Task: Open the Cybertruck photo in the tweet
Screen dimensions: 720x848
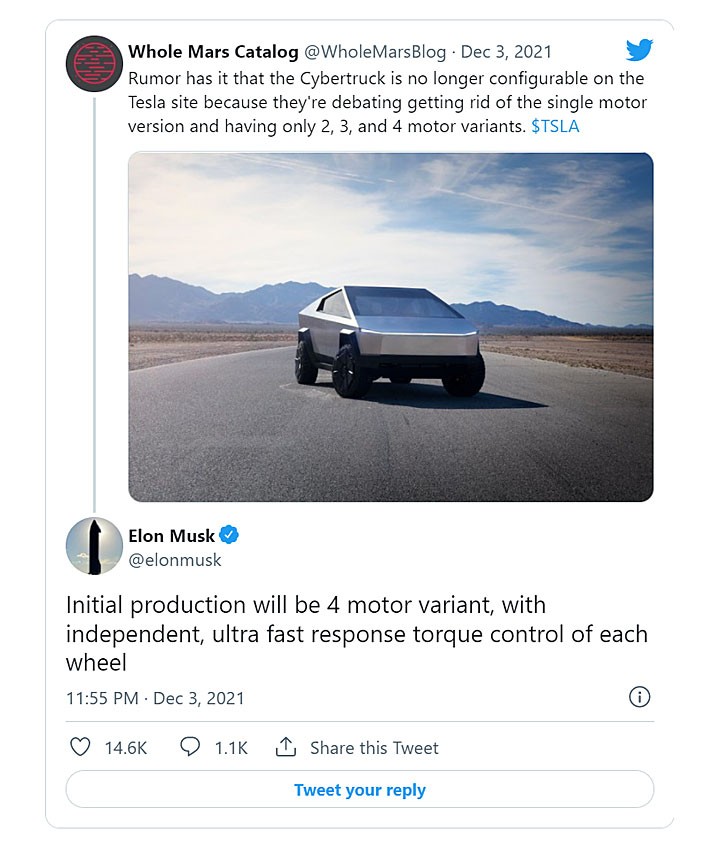Action: pyautogui.click(x=391, y=327)
